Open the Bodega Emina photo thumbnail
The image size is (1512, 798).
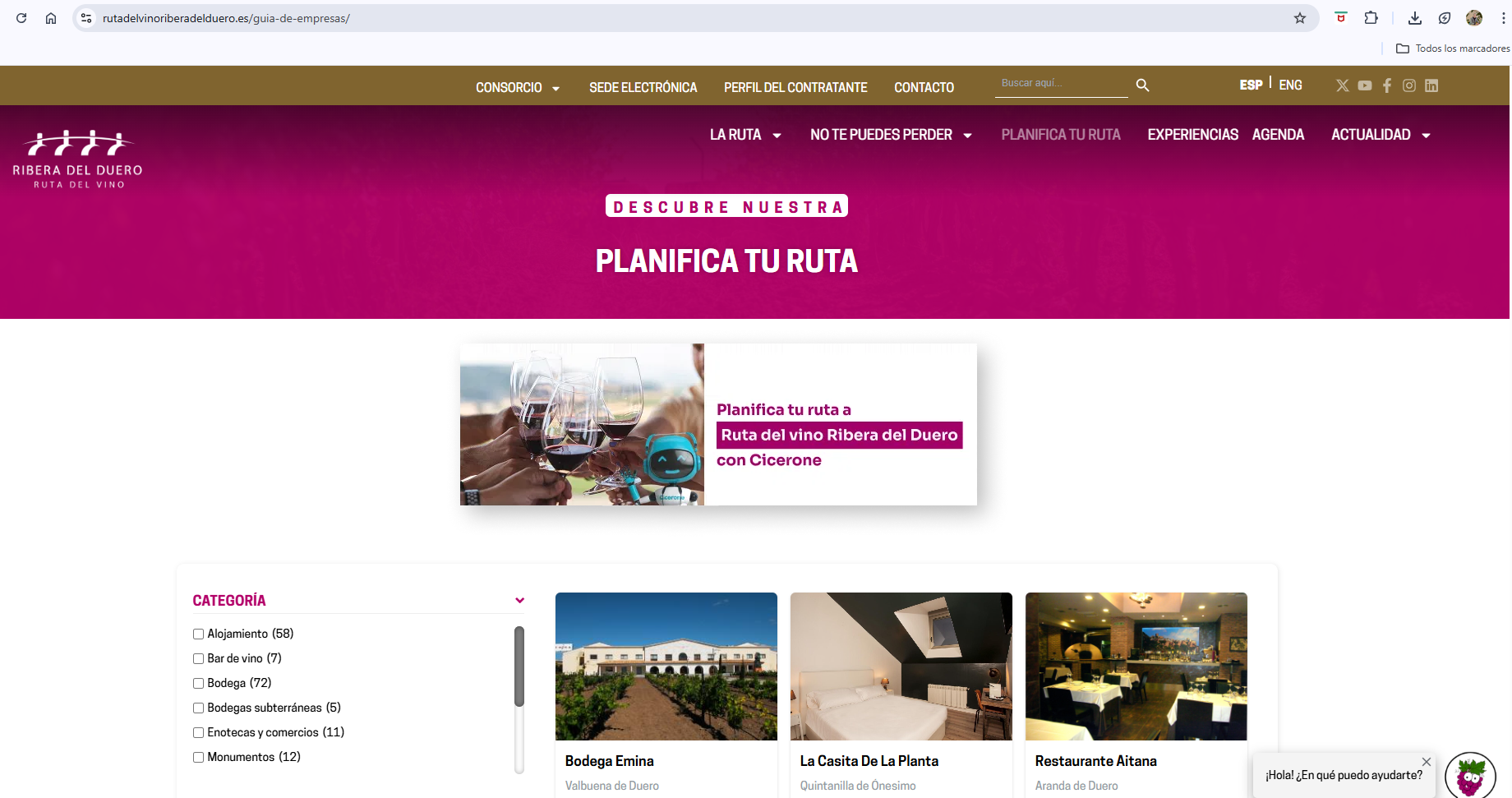[x=666, y=667]
